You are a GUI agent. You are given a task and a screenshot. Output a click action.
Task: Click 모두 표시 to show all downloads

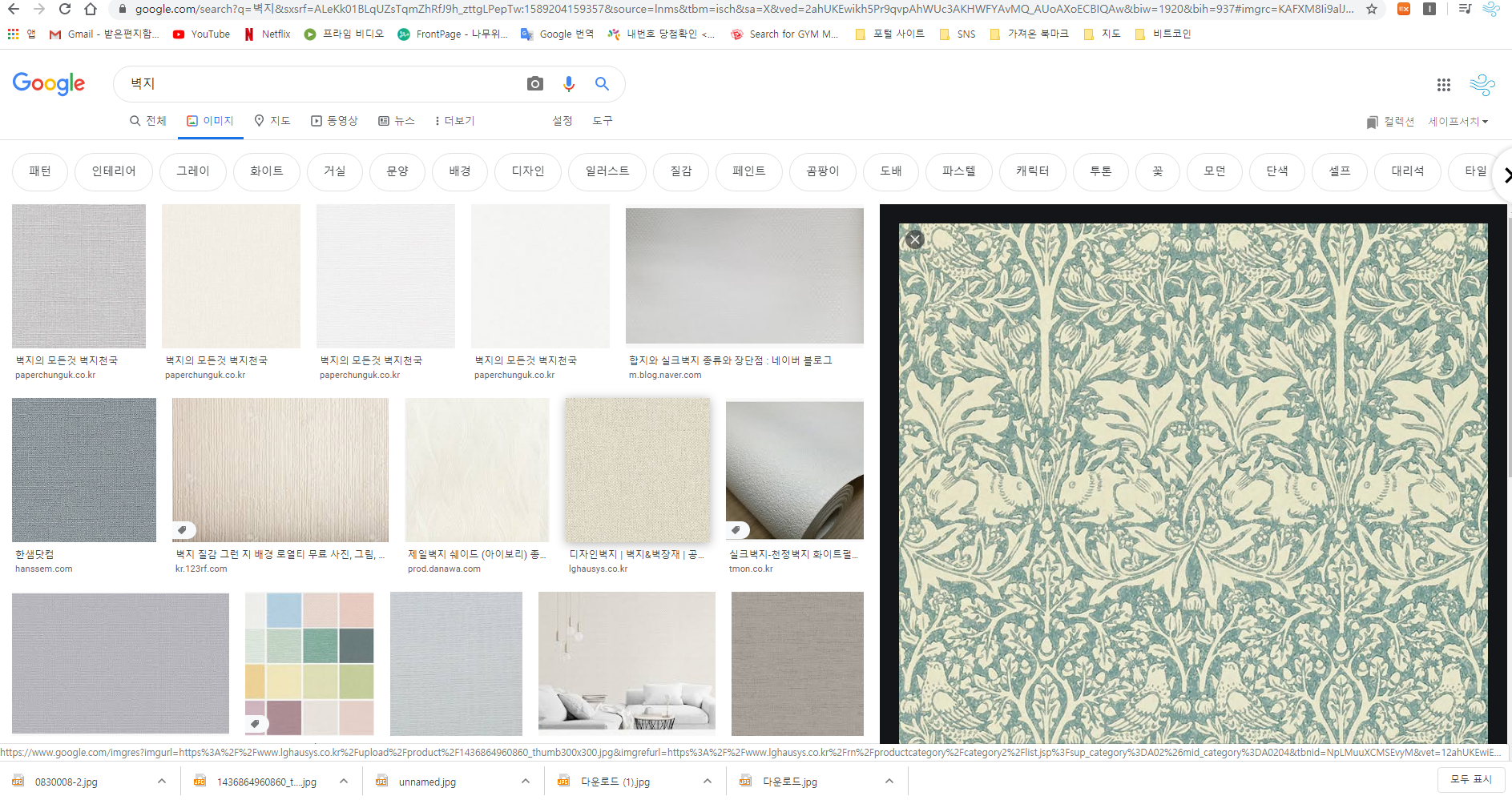pyautogui.click(x=1471, y=779)
